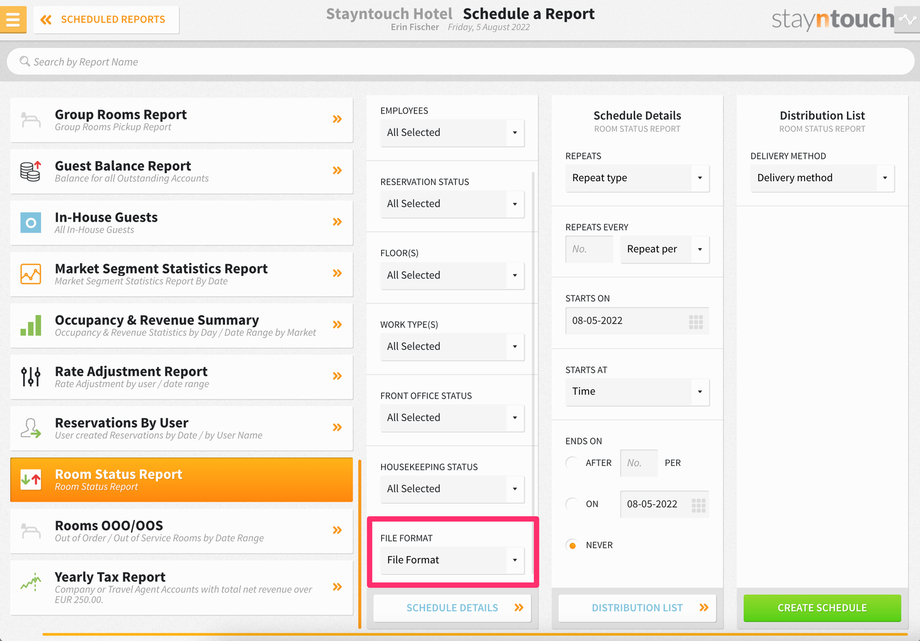
Task: Click the Rooms OOO/OOS bed icon
Action: tap(31, 531)
